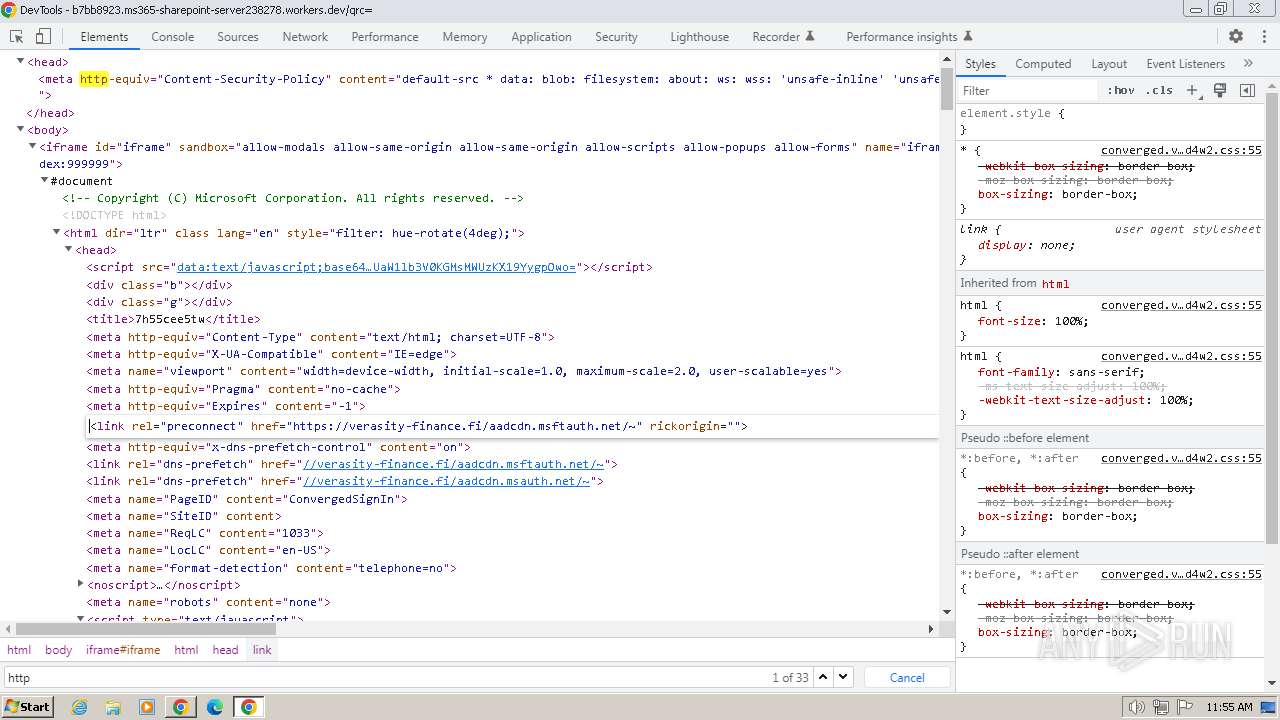
Task: Select the meta PageID ConvergedSignIn row
Action: coord(247,498)
